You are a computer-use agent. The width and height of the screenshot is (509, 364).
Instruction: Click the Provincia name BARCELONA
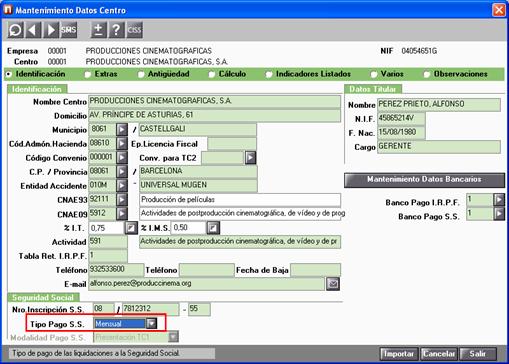point(198,172)
